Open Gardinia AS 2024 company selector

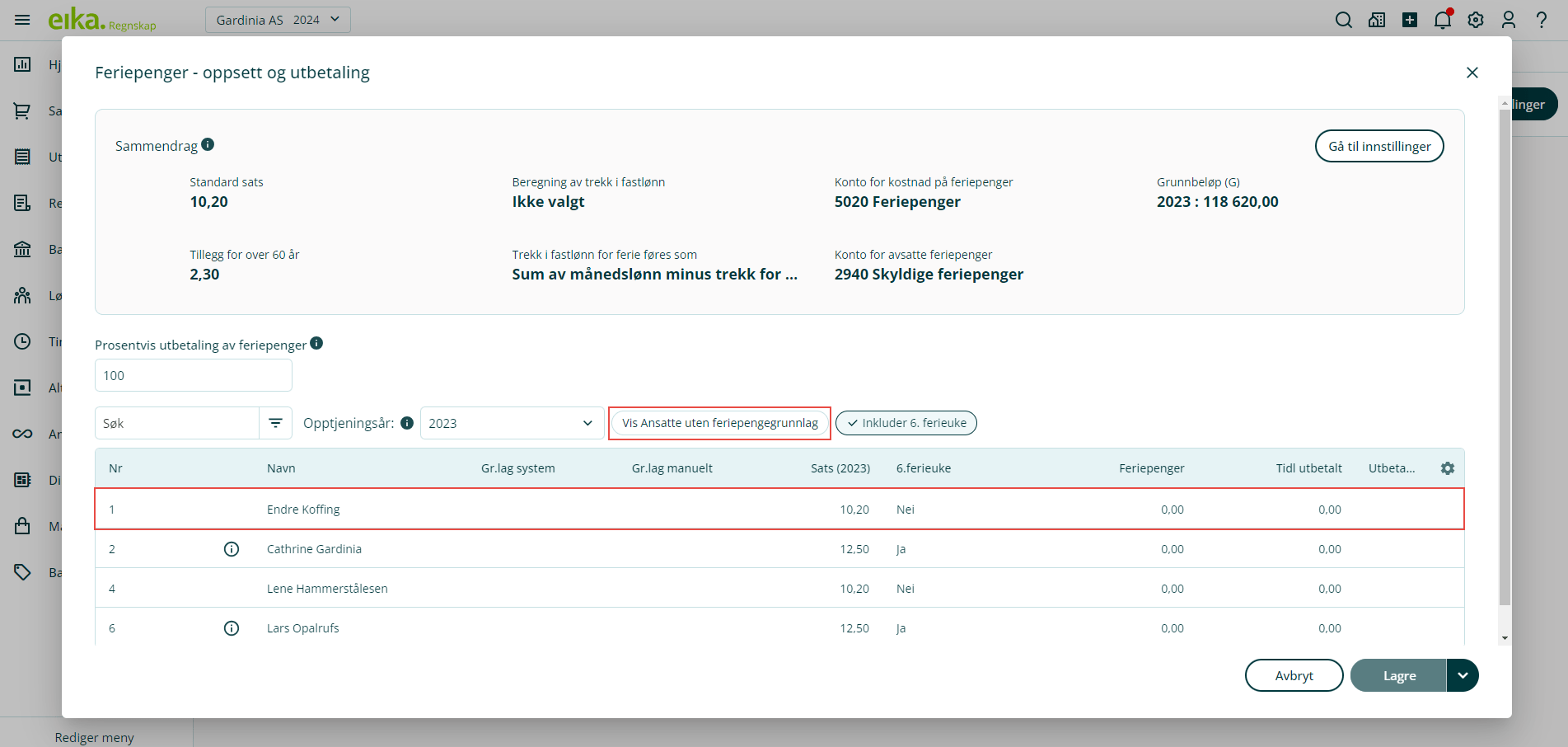click(278, 20)
